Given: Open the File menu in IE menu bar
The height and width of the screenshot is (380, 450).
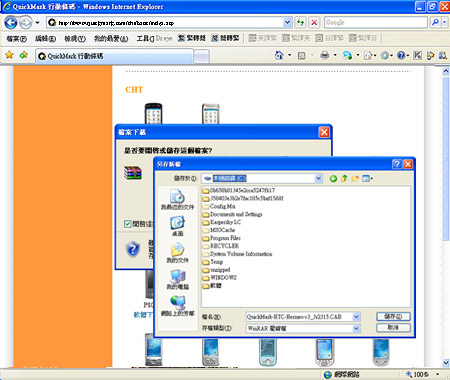Looking at the screenshot, I should pyautogui.click(x=16, y=39).
